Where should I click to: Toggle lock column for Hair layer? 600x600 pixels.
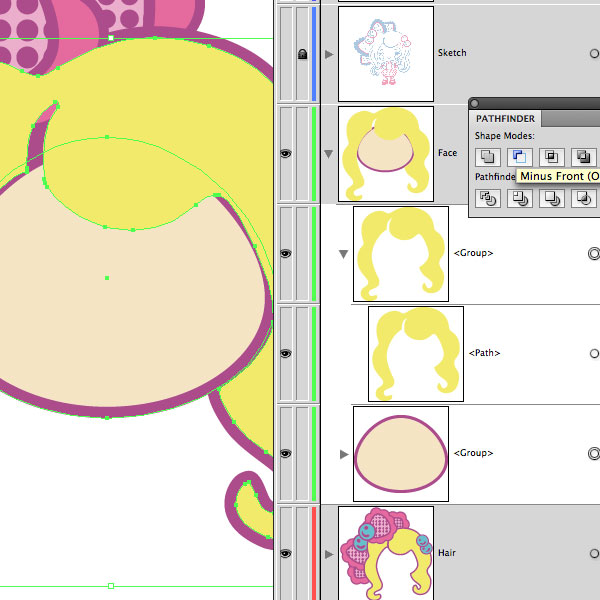[x=302, y=554]
